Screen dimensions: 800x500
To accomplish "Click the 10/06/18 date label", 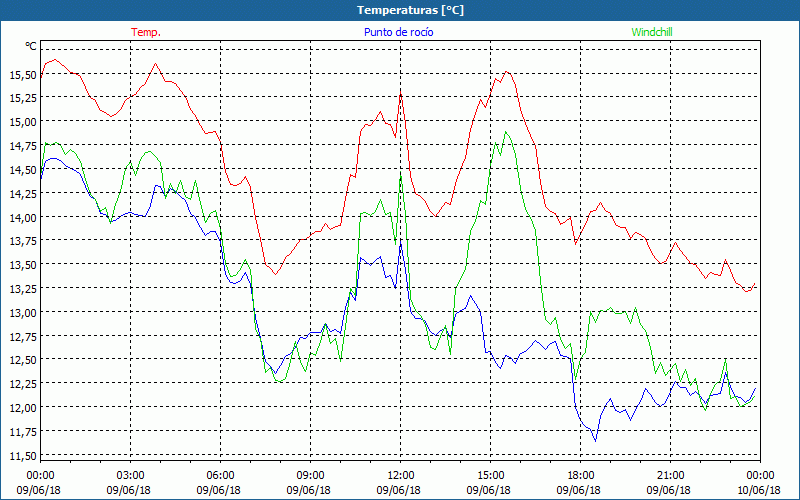I will click(x=759, y=490).
